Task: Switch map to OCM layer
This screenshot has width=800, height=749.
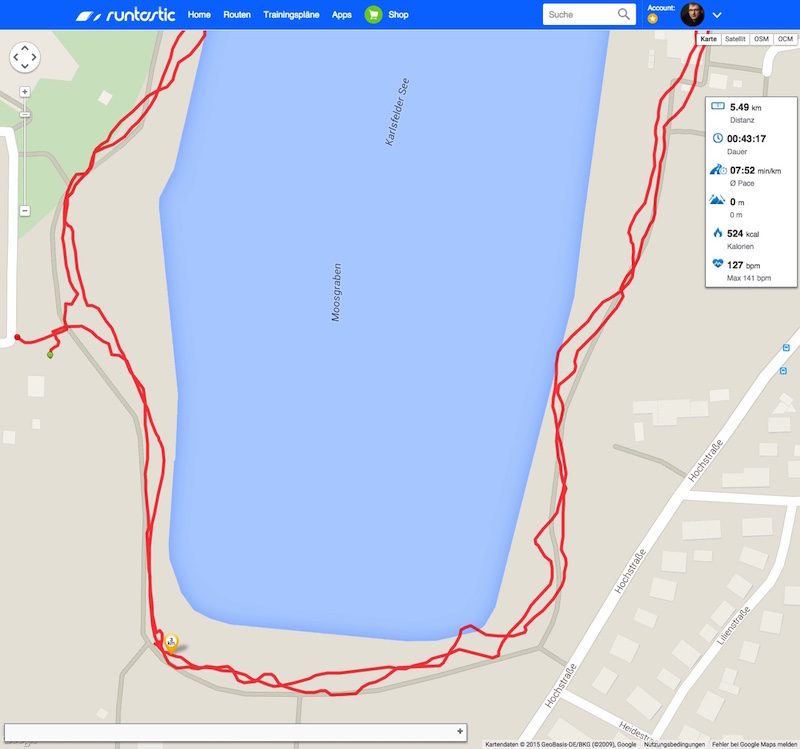Action: [785, 39]
